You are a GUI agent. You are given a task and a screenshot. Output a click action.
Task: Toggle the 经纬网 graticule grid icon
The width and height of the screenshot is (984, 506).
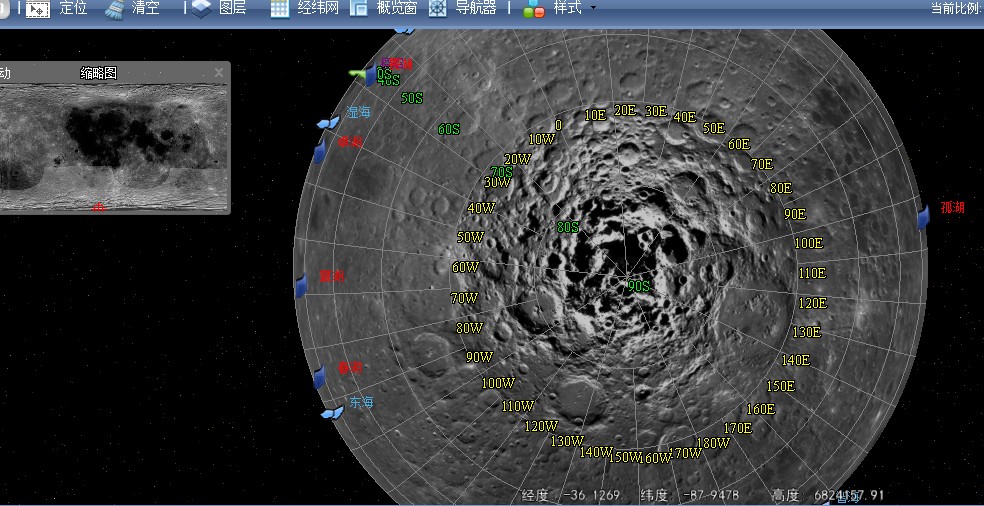tap(280, 9)
